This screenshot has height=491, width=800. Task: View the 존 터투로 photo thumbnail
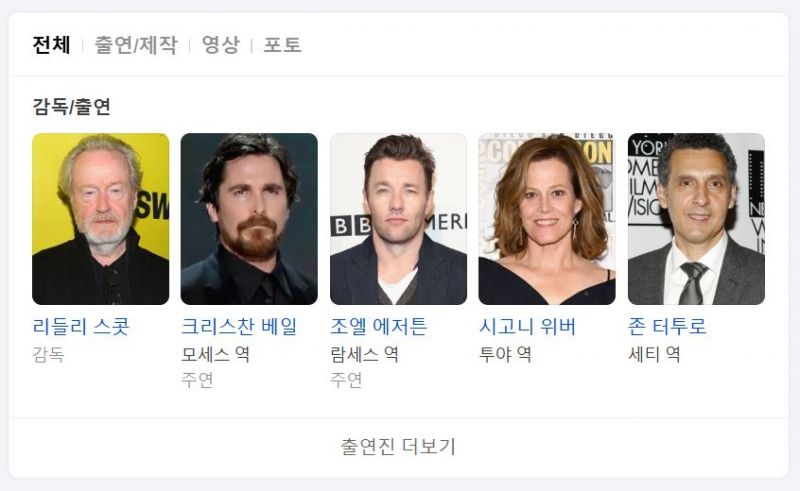point(696,219)
